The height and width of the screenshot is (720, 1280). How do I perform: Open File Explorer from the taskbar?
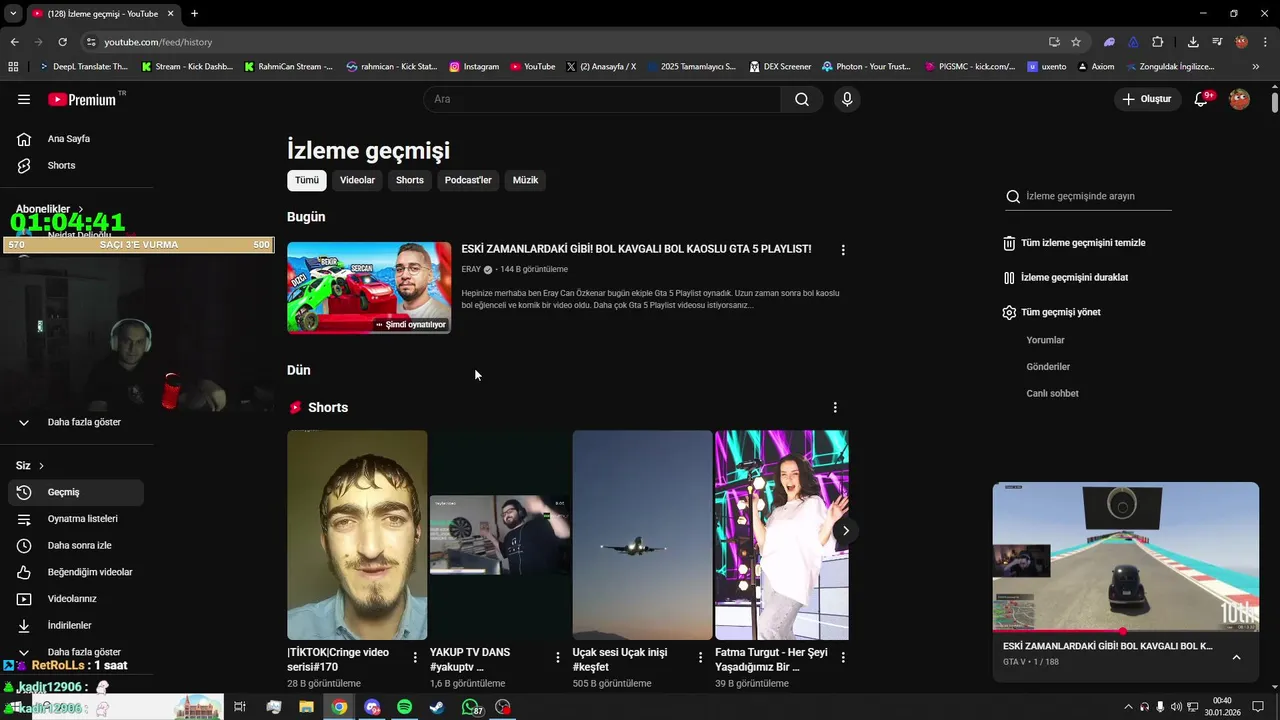coord(306,707)
